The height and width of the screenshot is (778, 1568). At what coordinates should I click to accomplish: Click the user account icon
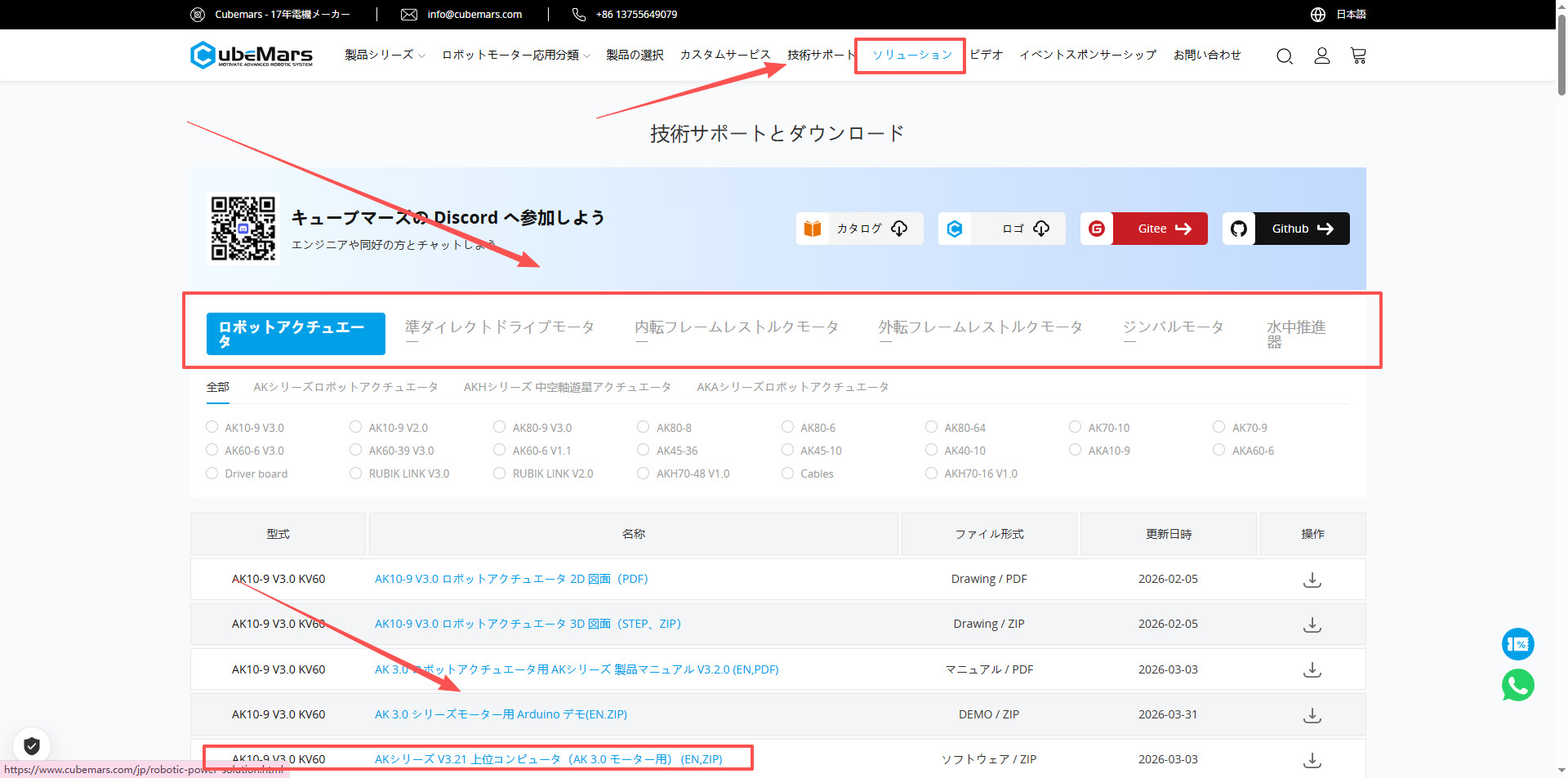(x=1321, y=56)
